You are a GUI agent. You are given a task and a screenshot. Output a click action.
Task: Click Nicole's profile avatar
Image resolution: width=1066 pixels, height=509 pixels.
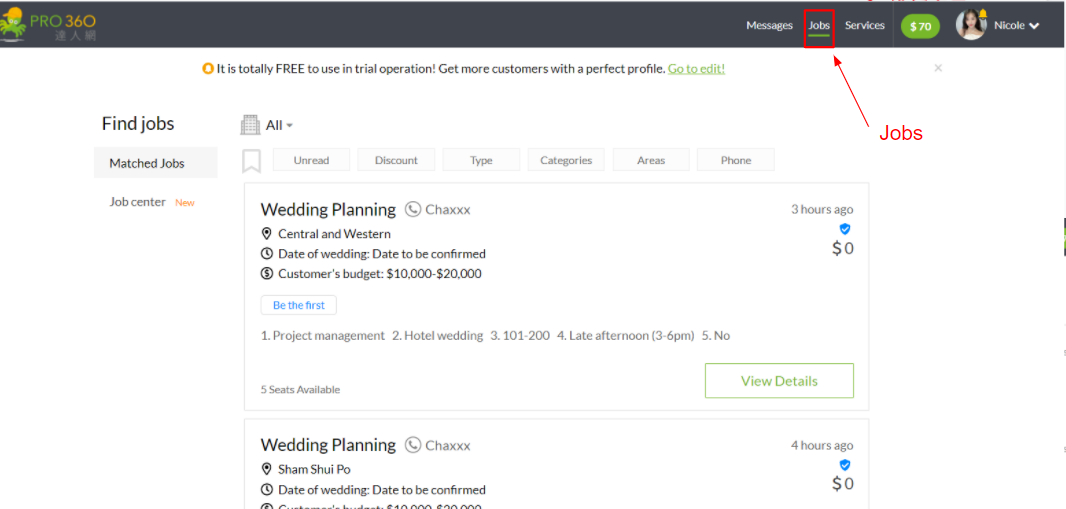(970, 25)
